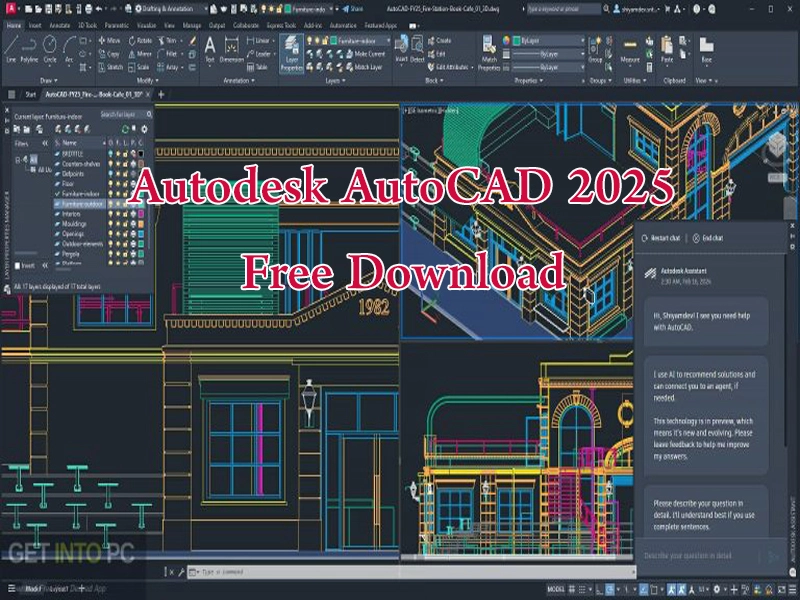Click the Rotate tool
This screenshot has width=800, height=600.
(x=140, y=40)
